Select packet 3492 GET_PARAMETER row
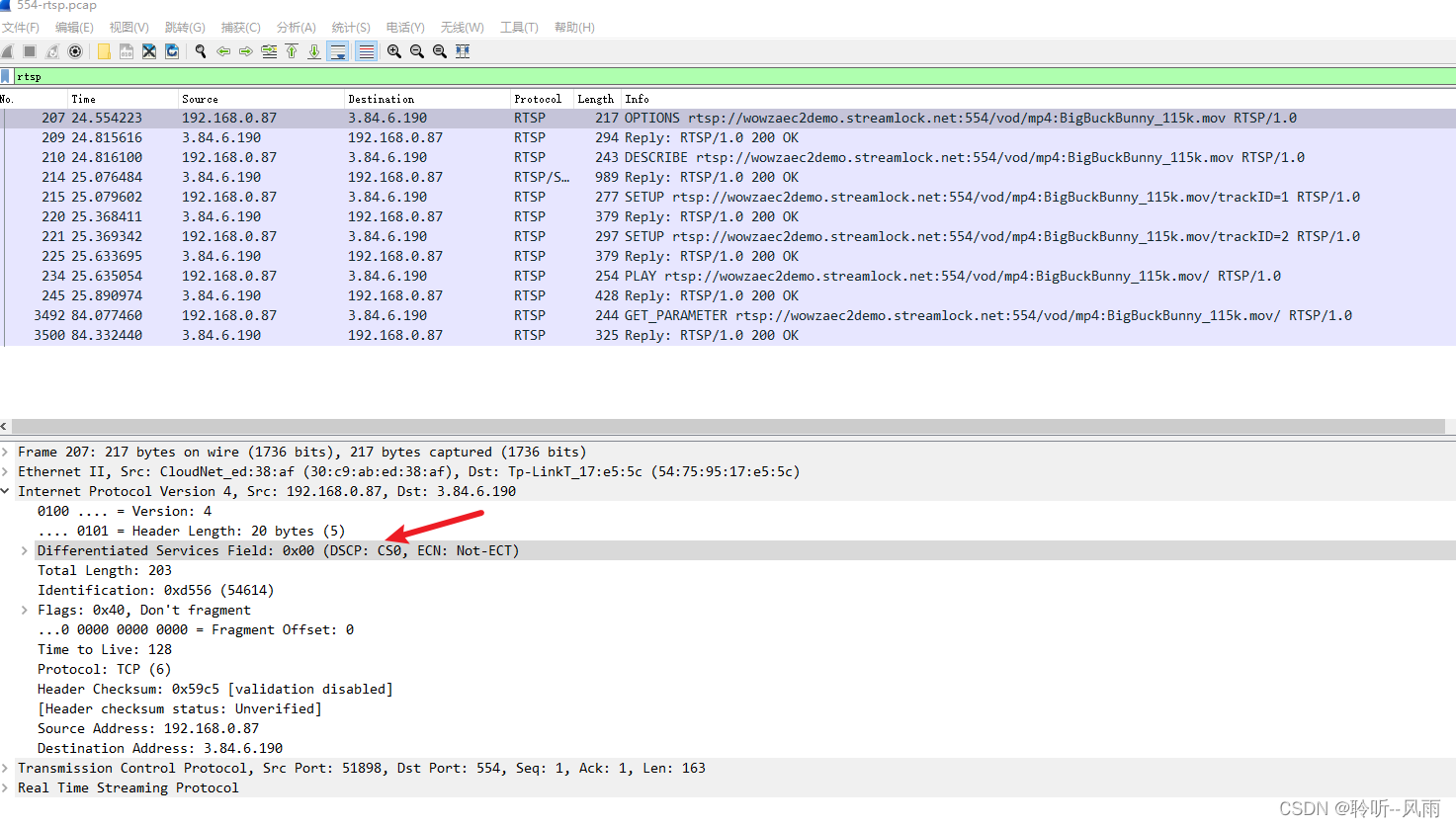Viewport: 1456px width, 827px height. pos(728,315)
